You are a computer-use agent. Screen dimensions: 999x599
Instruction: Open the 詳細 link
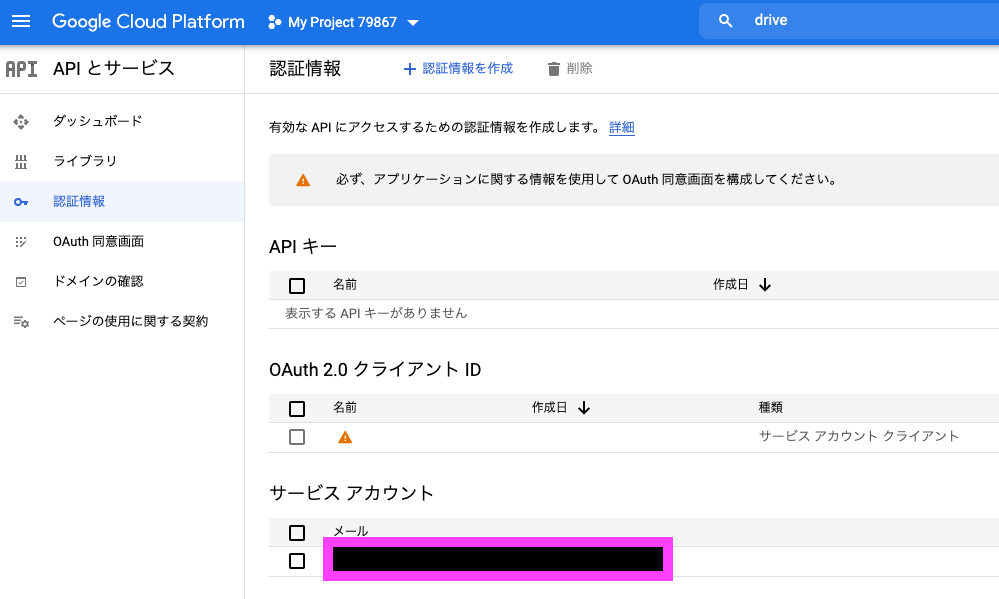[x=622, y=128]
